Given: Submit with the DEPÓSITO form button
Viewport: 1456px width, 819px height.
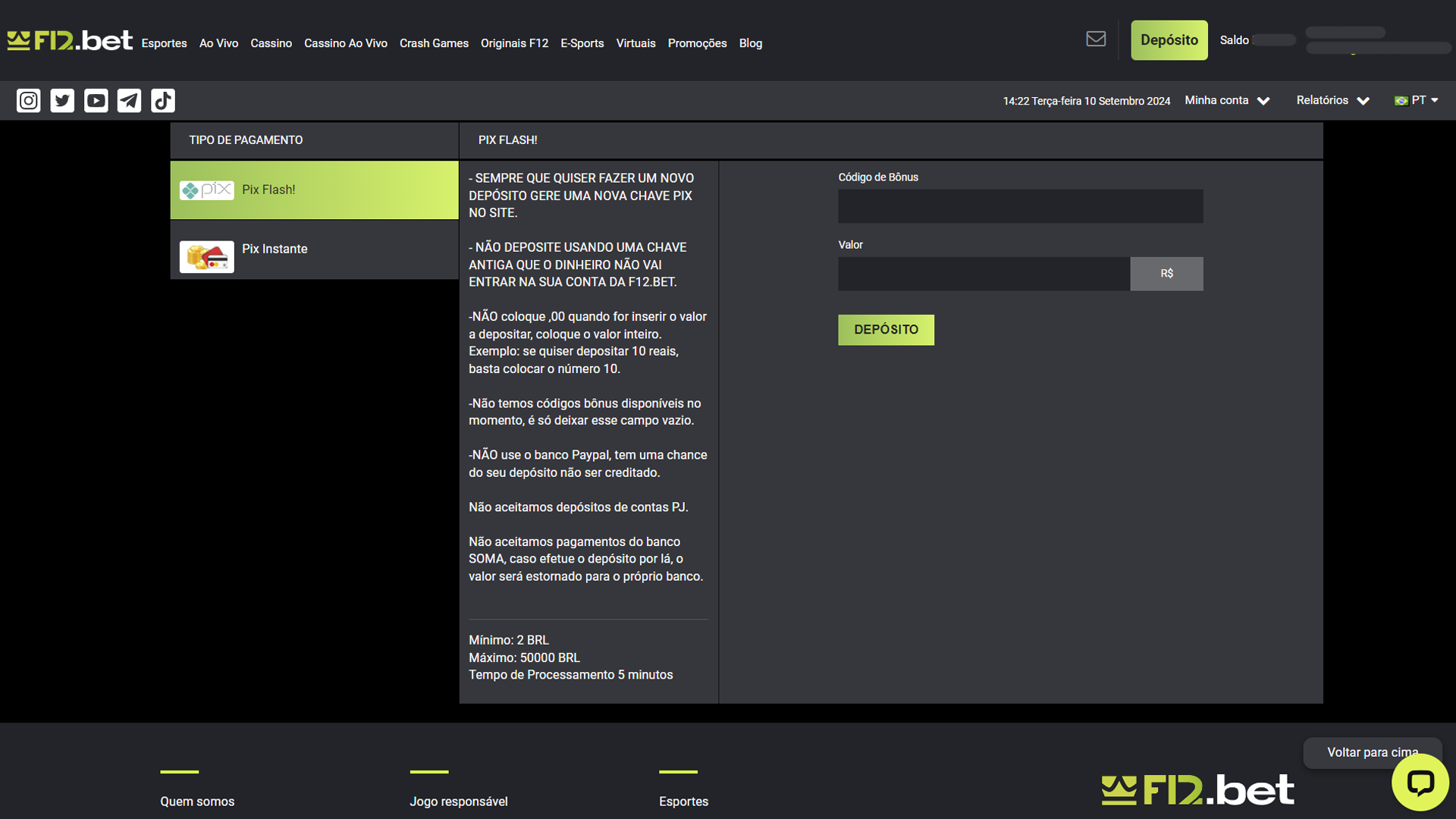Looking at the screenshot, I should coord(886,330).
